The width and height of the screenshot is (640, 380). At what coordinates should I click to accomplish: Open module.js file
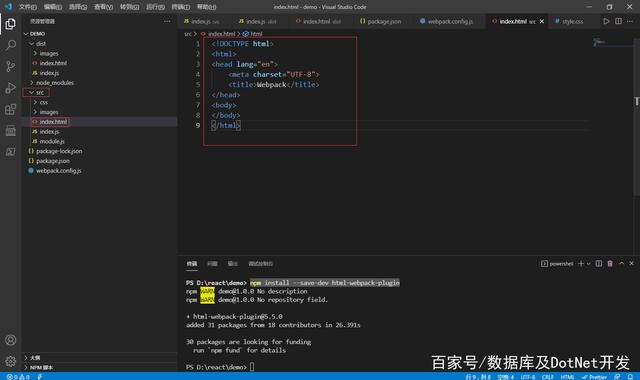click(x=100, y=141)
